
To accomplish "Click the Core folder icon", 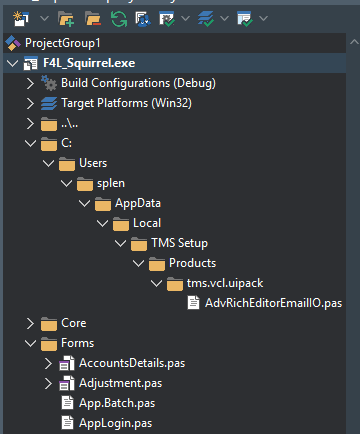I will pyautogui.click(x=49, y=324).
